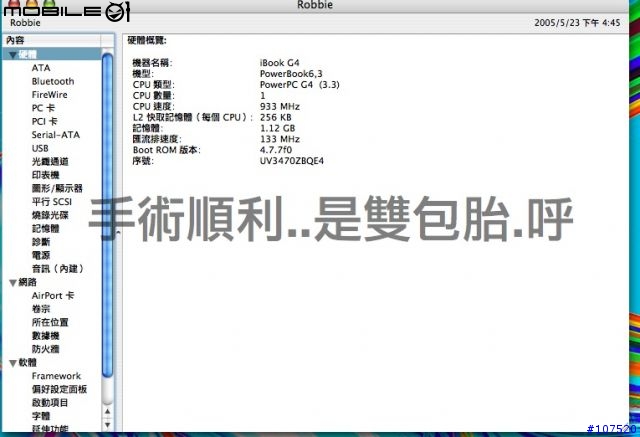The height and width of the screenshot is (437, 640).
Task: Select 字體 fonts entry
Action: point(41,416)
